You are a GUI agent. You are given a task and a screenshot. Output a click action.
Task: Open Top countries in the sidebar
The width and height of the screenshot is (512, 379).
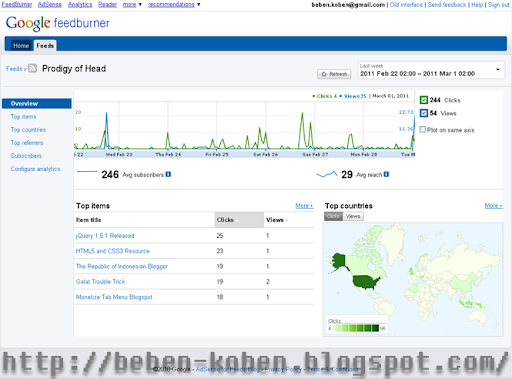click(x=28, y=130)
